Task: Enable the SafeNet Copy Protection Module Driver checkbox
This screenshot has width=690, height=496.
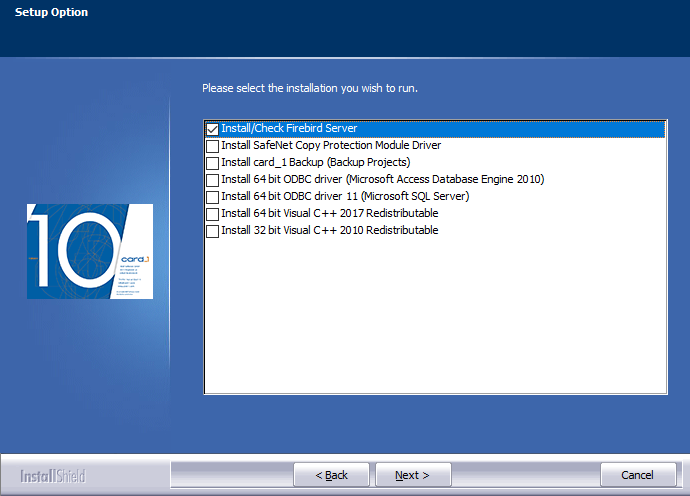Action: [212, 146]
